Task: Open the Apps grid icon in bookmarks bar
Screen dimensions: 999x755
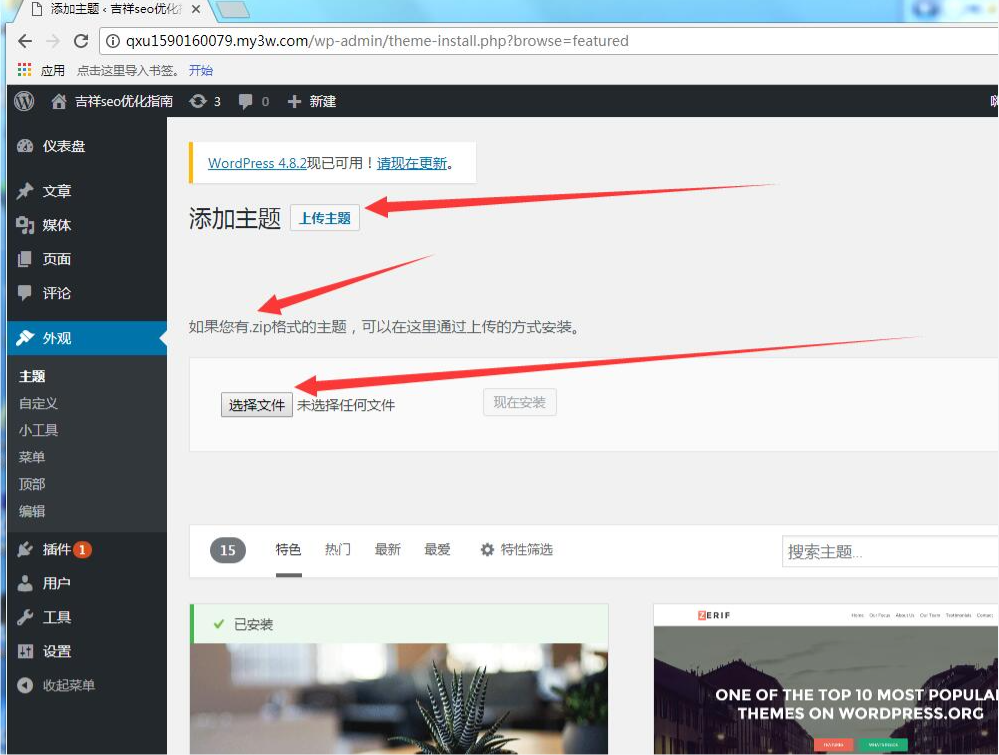Action: pyautogui.click(x=24, y=70)
